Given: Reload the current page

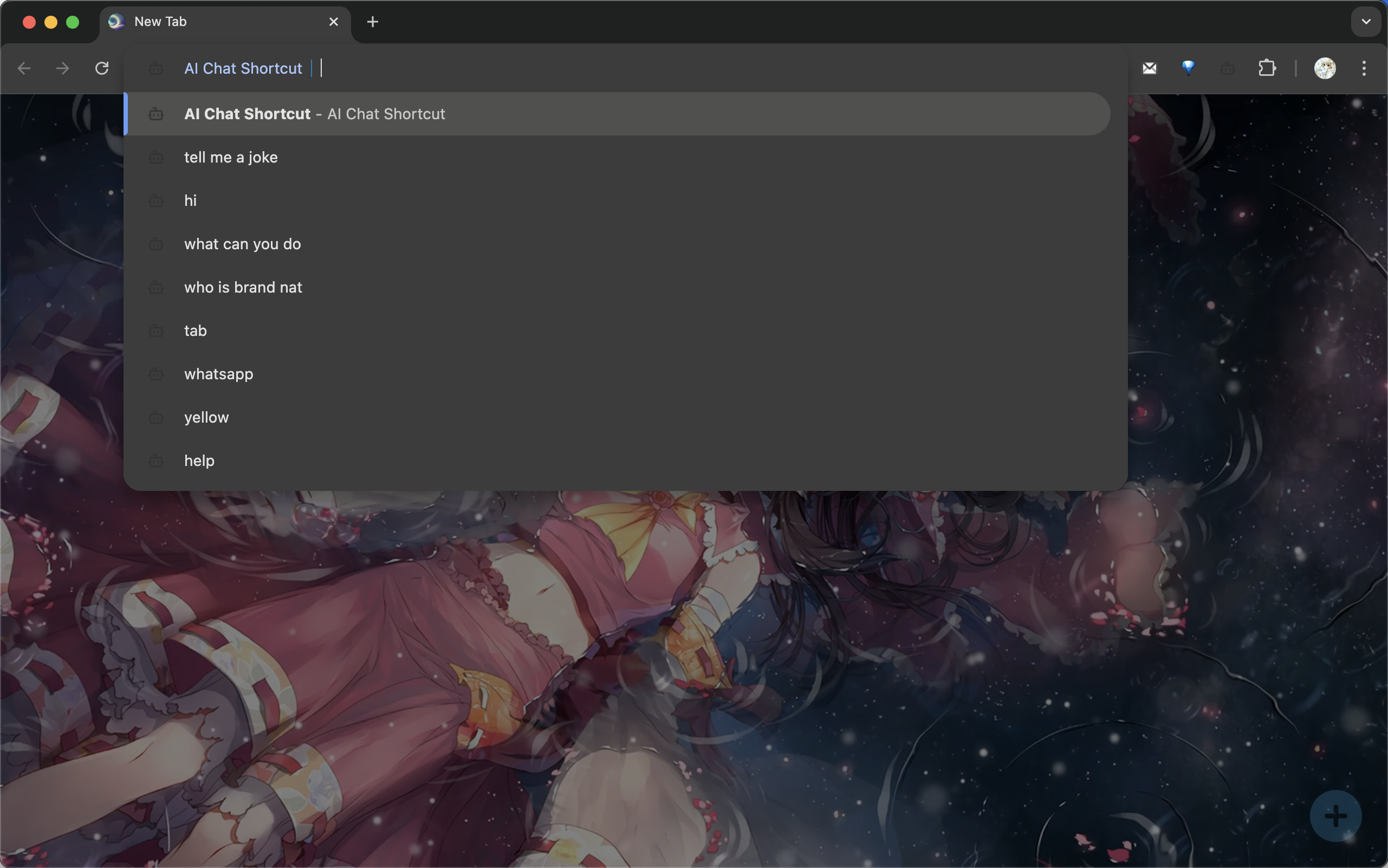Looking at the screenshot, I should click(102, 68).
